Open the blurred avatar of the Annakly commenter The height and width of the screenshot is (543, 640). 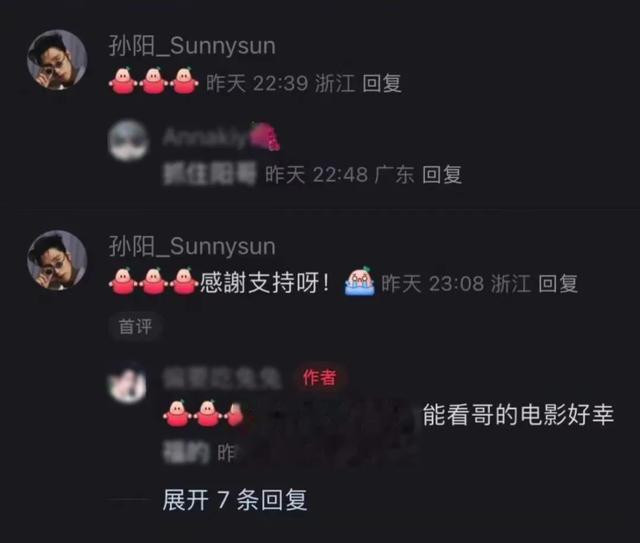(x=128, y=140)
